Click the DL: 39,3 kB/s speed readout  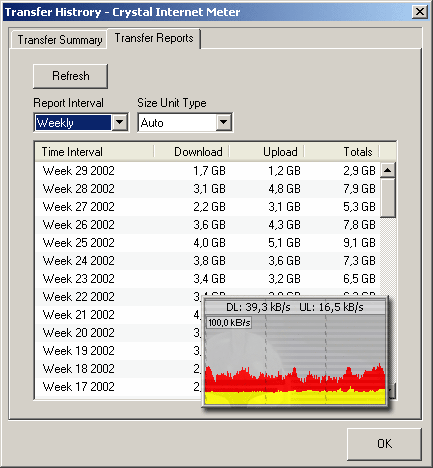(x=258, y=307)
